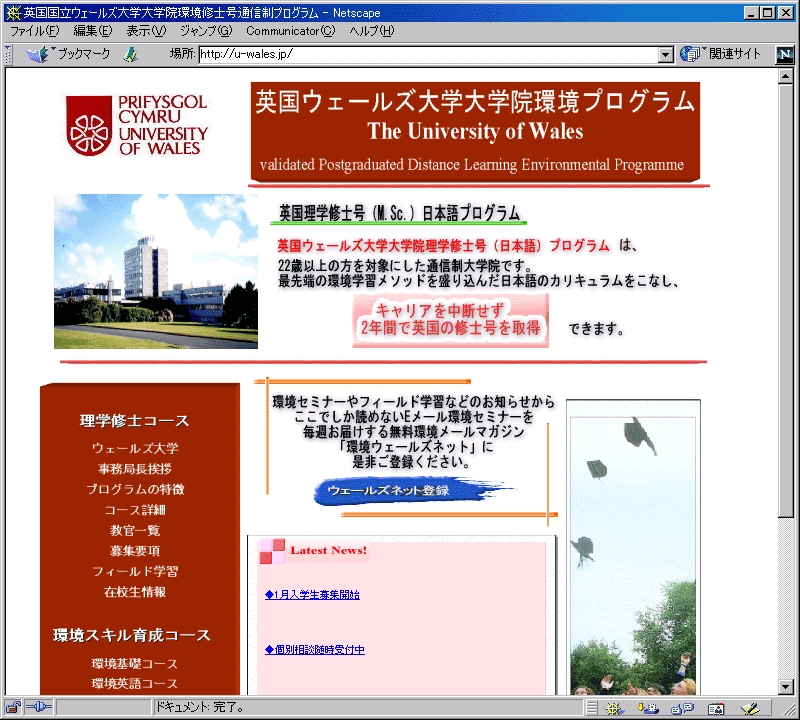Click the Netscape window system menu icon
The image size is (800, 720).
tap(13, 12)
